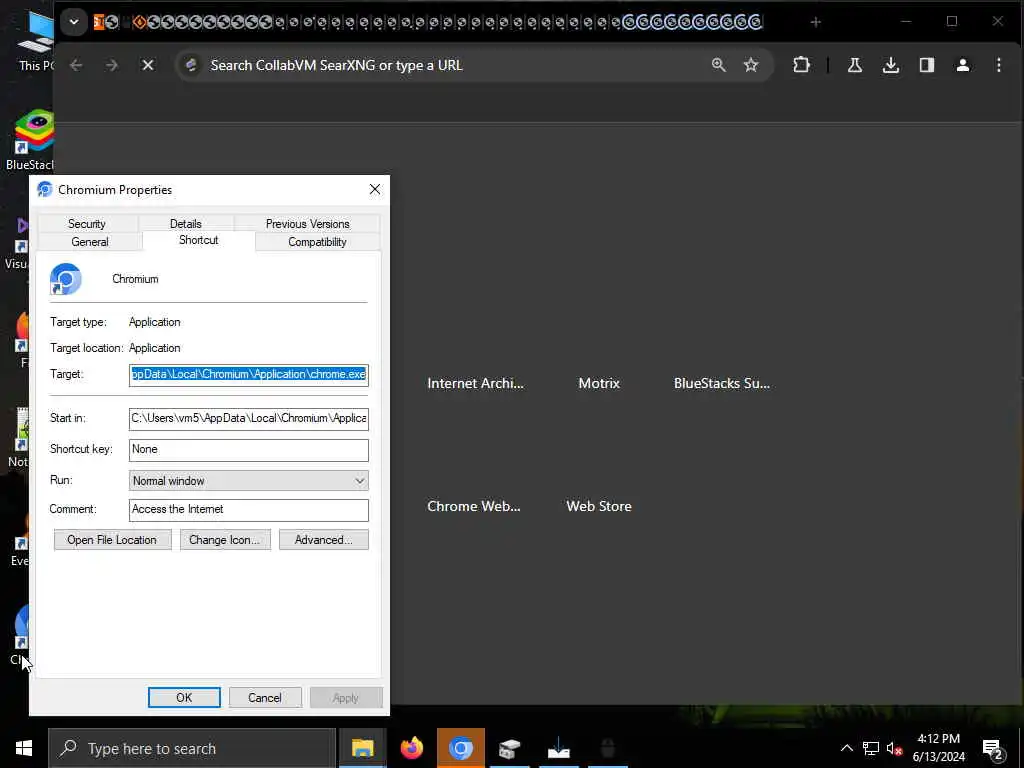Open the Extensions puzzle icon
This screenshot has height=768, width=1024.
point(801,65)
